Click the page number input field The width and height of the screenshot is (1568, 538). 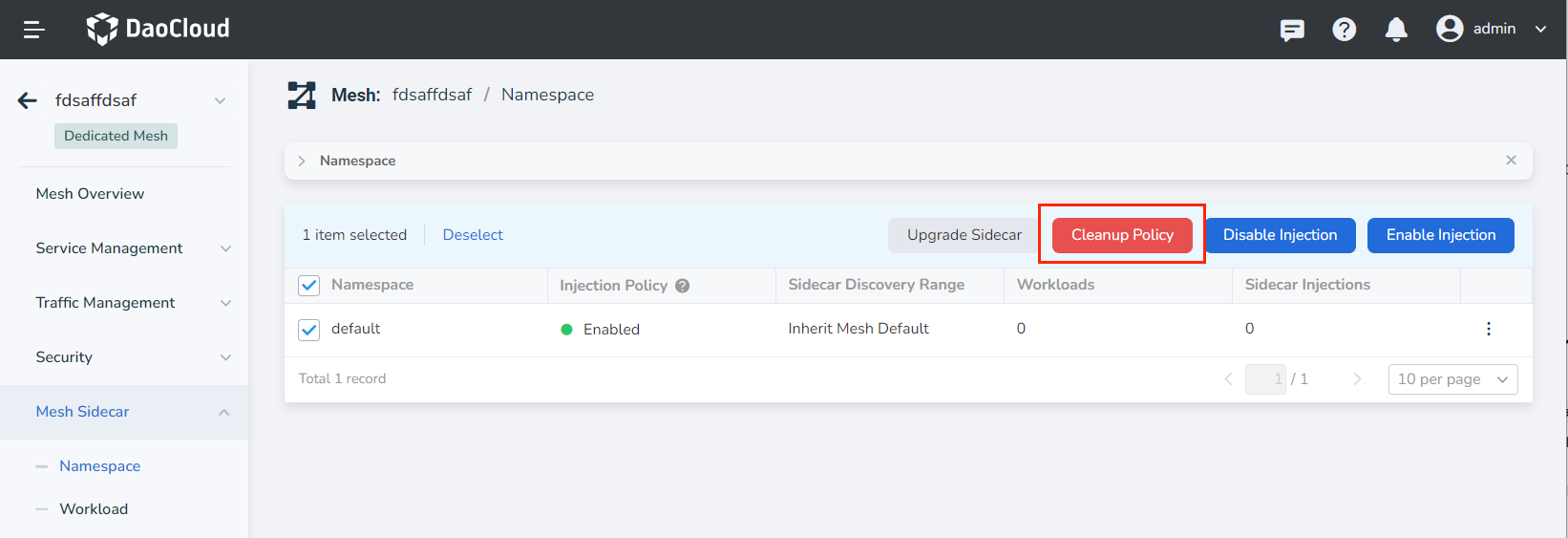point(1265,379)
